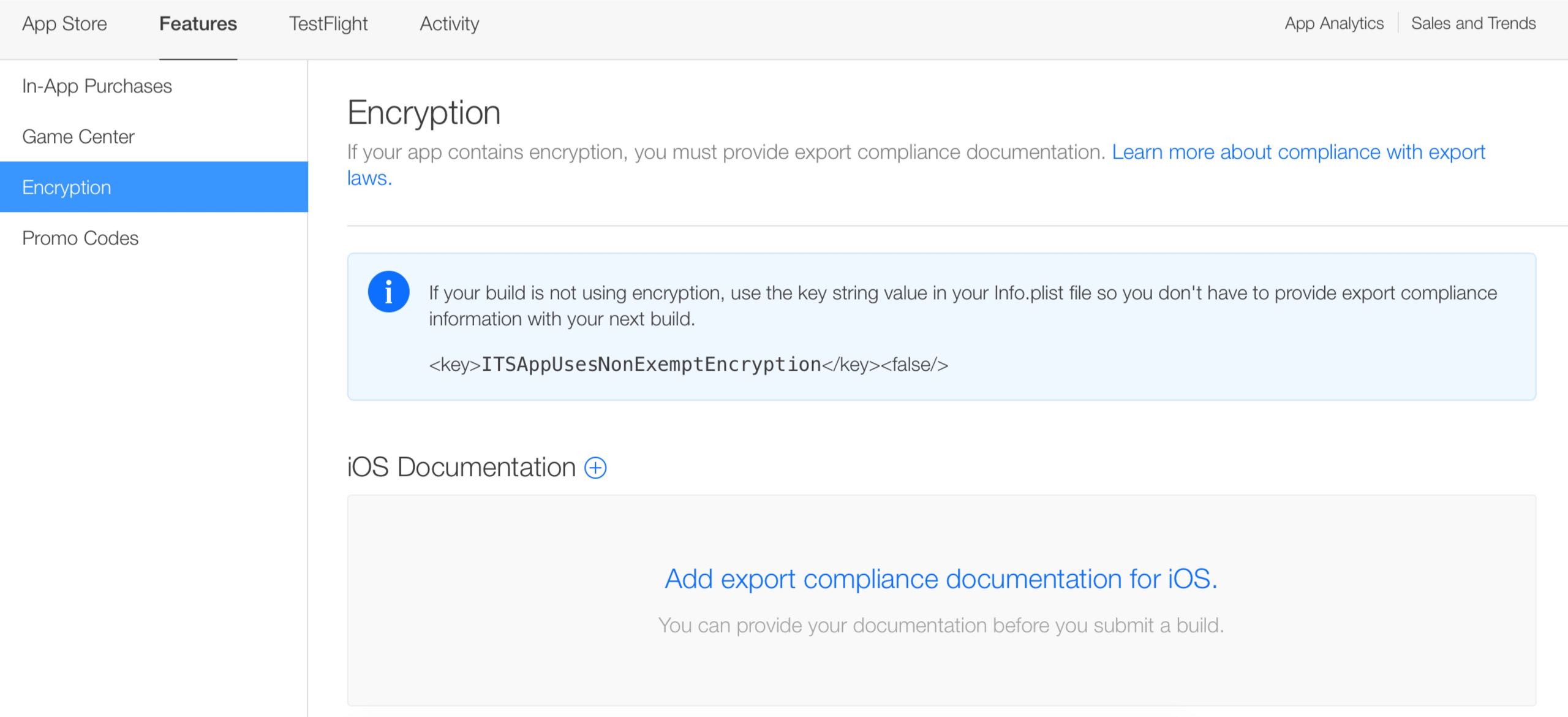The image size is (1568, 717).
Task: Open Sales and Trends link
Action: 1473,23
